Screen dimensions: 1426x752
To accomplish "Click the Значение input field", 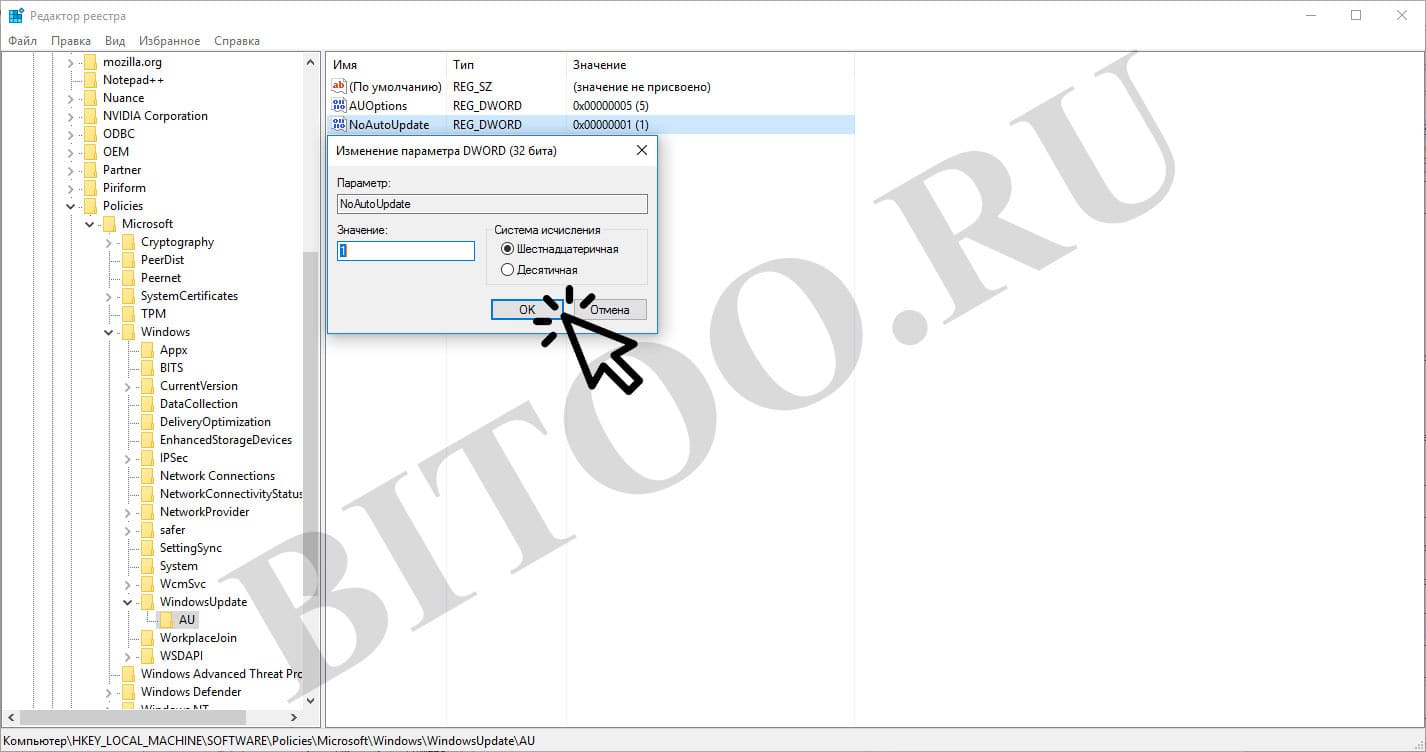I will [406, 251].
